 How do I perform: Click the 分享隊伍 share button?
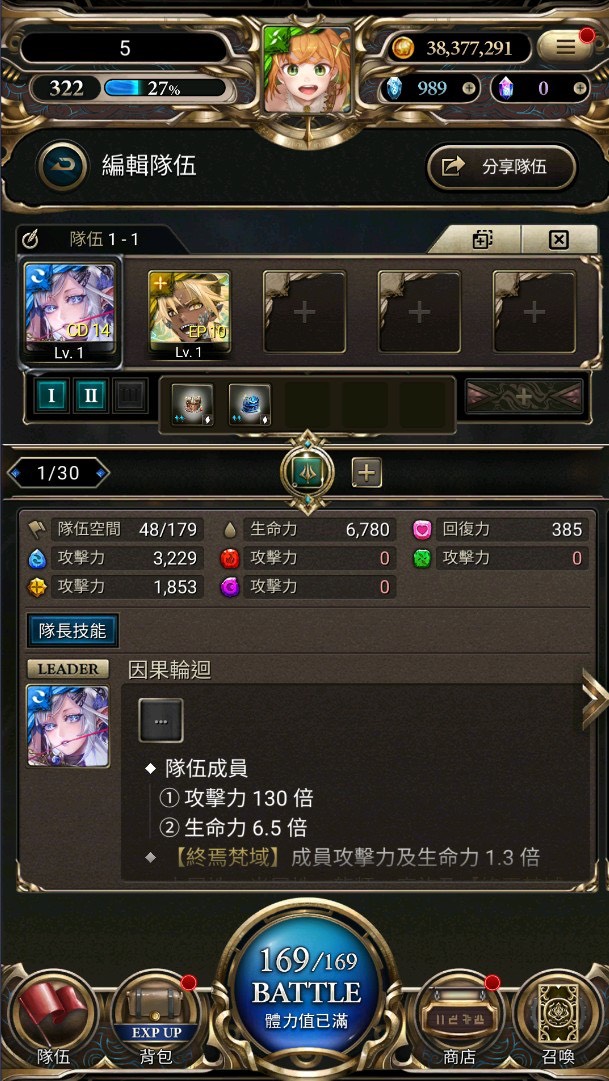click(x=501, y=166)
